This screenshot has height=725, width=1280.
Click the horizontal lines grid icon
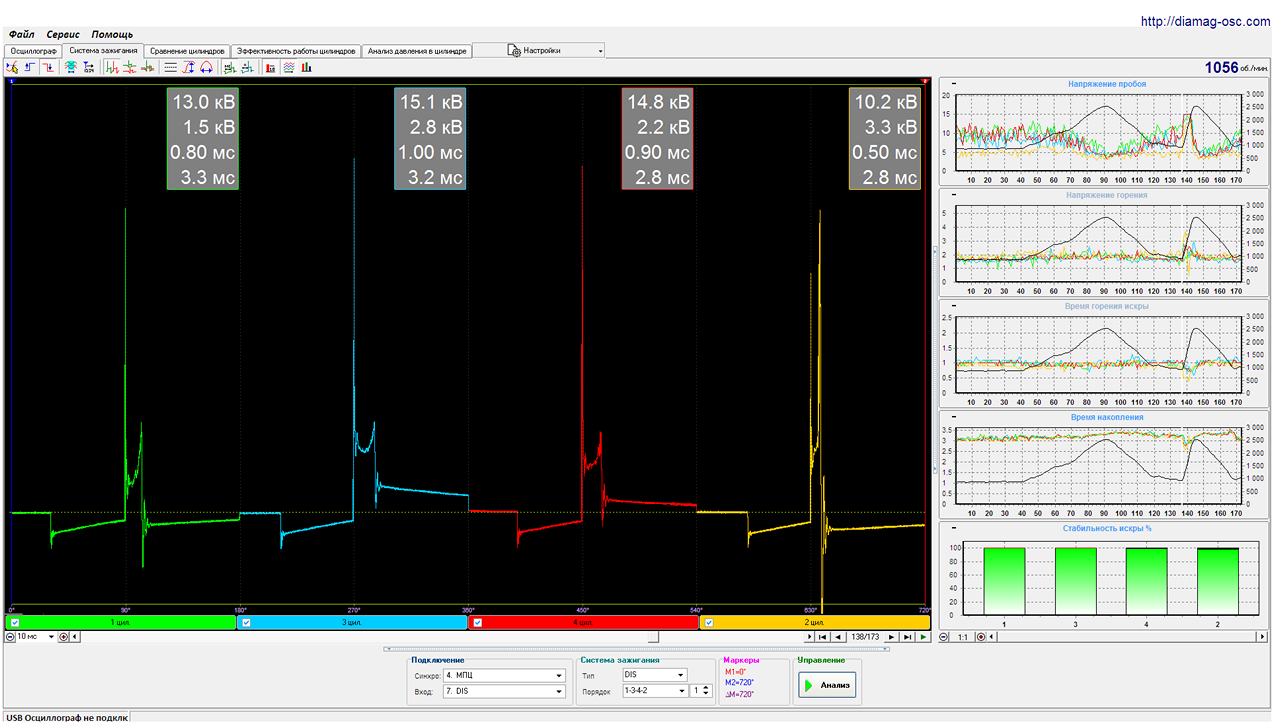point(171,67)
